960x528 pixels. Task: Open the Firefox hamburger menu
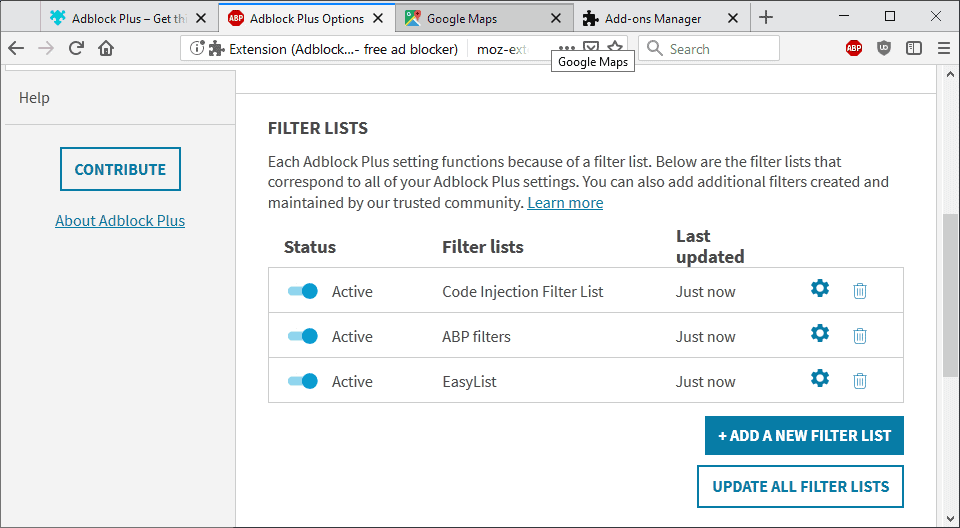[x=943, y=48]
